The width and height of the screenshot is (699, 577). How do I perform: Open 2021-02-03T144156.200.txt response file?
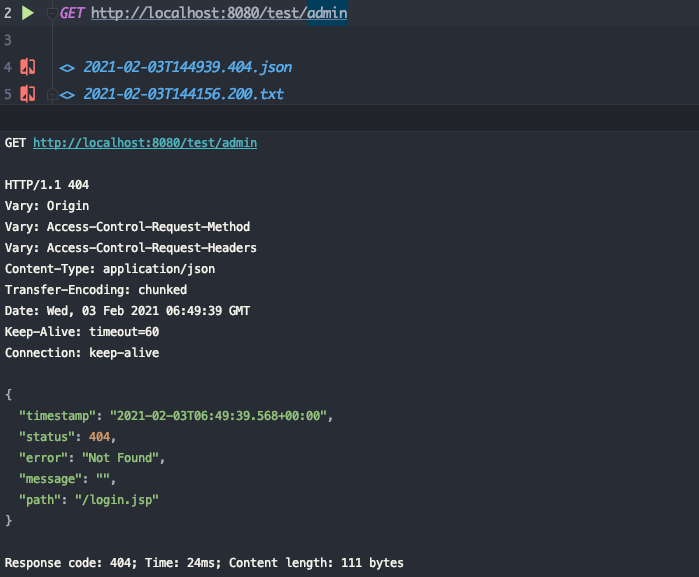tap(184, 94)
